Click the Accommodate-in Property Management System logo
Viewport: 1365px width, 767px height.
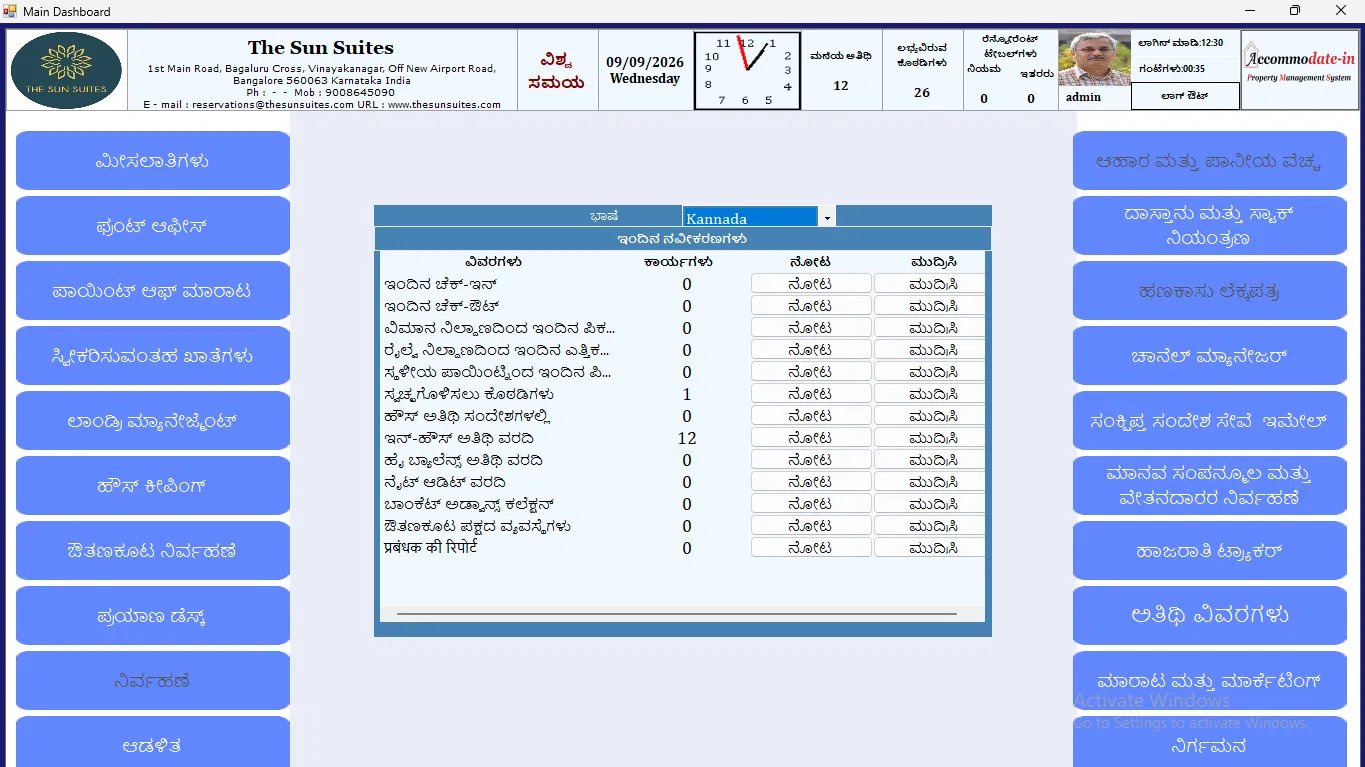[x=1300, y=69]
